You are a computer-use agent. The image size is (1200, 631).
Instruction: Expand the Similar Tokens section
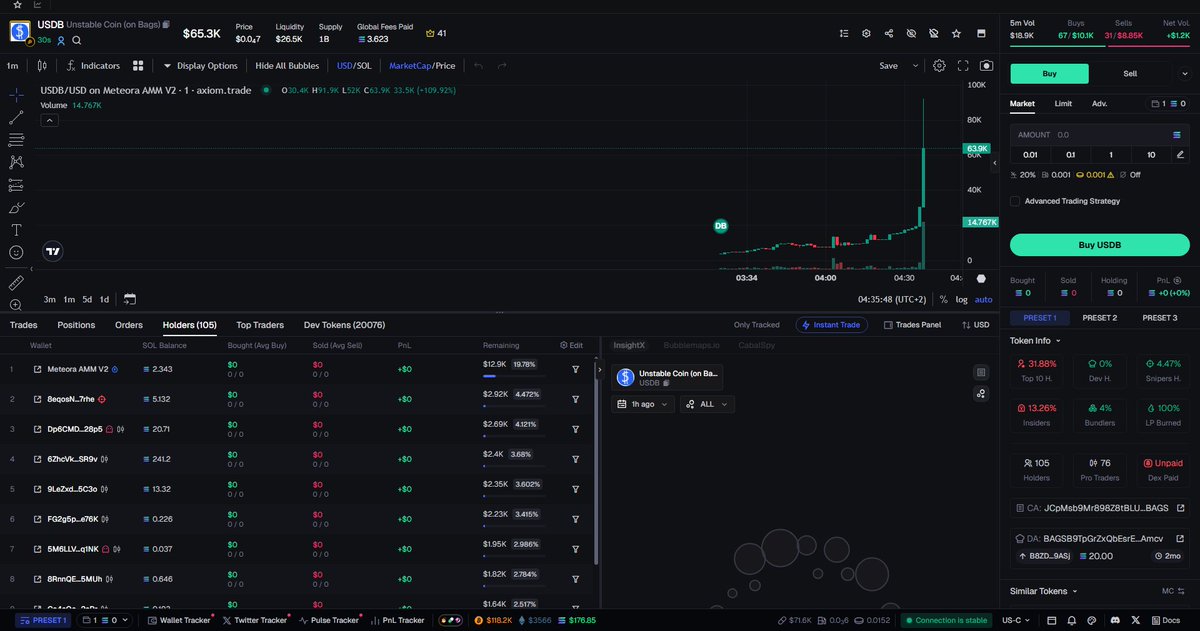point(1044,591)
